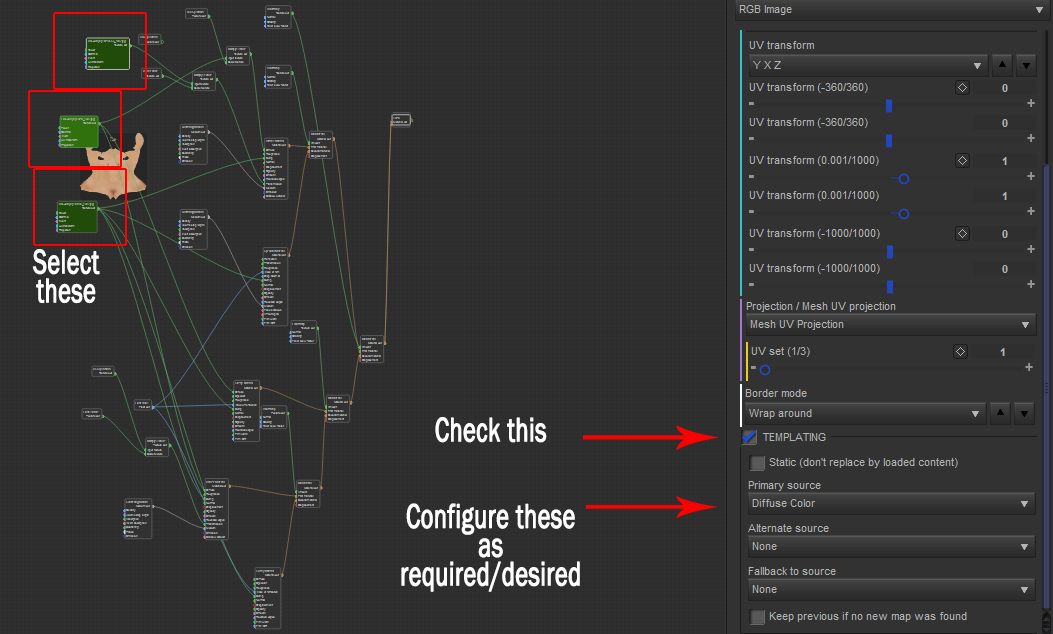Click the value field next to the (-360/360) diamond icon
1053x634 pixels.
coord(1005,88)
